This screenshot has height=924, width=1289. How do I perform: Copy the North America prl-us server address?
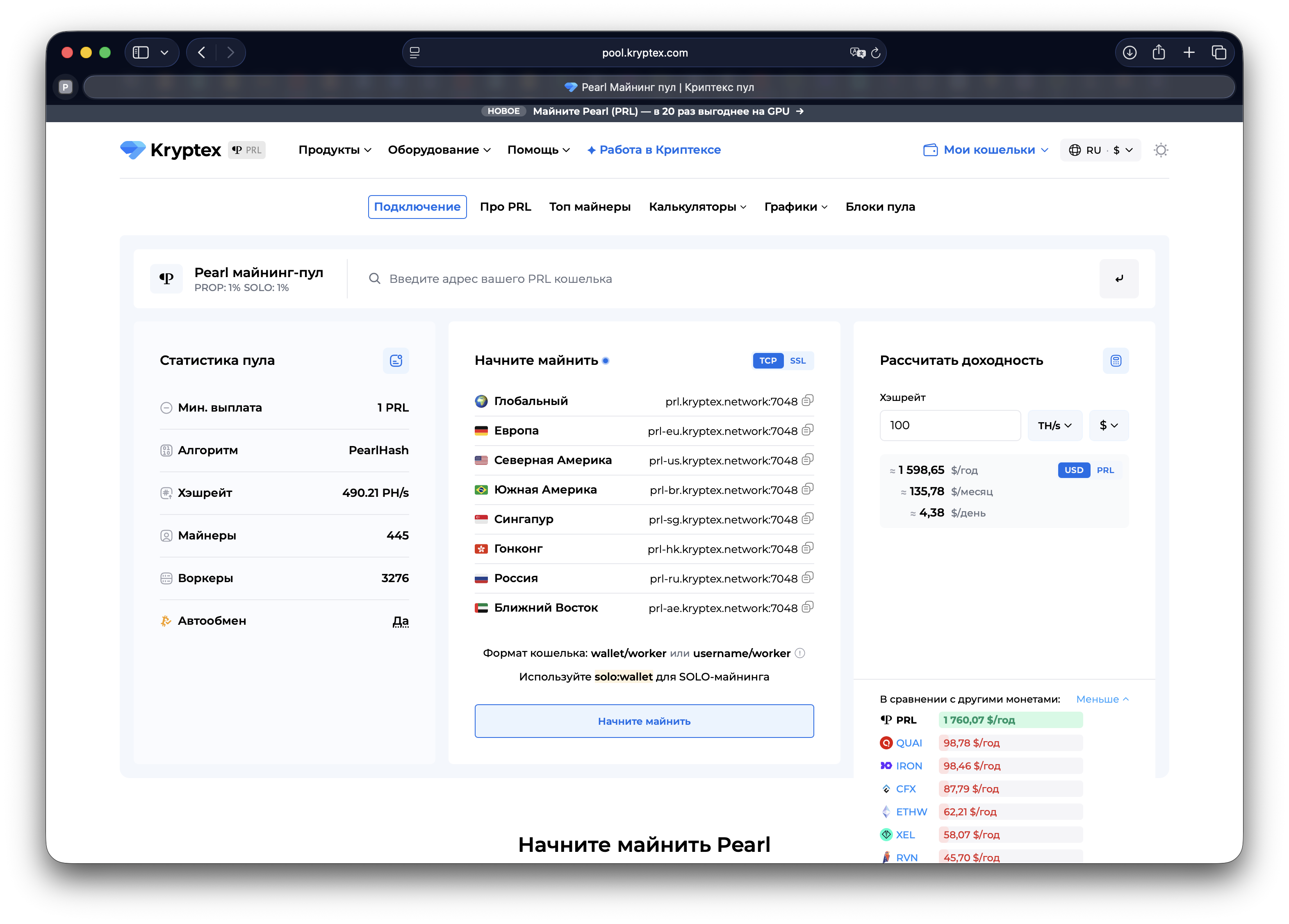pos(808,460)
